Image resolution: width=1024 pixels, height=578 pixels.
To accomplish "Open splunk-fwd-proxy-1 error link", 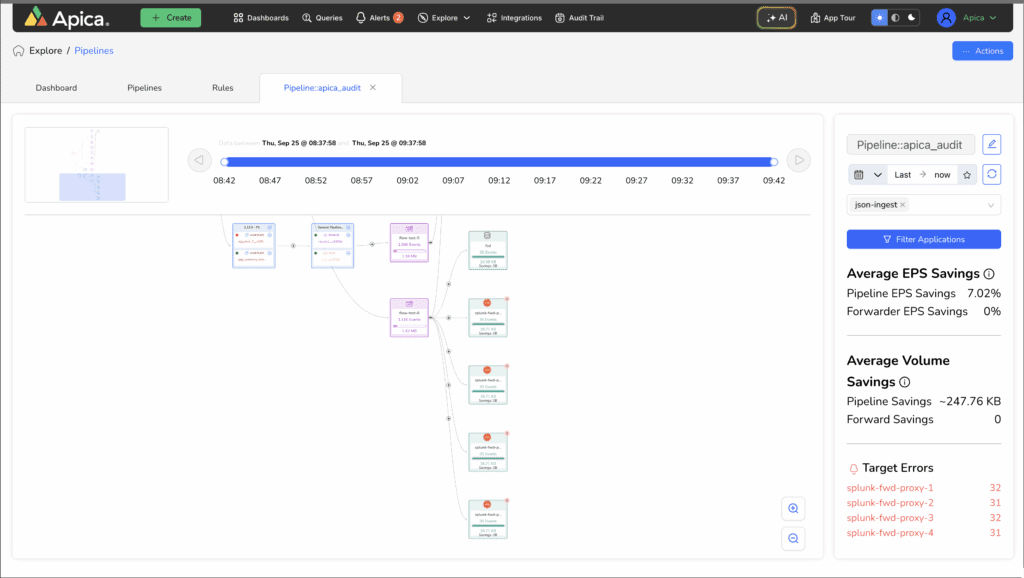I will [890, 488].
